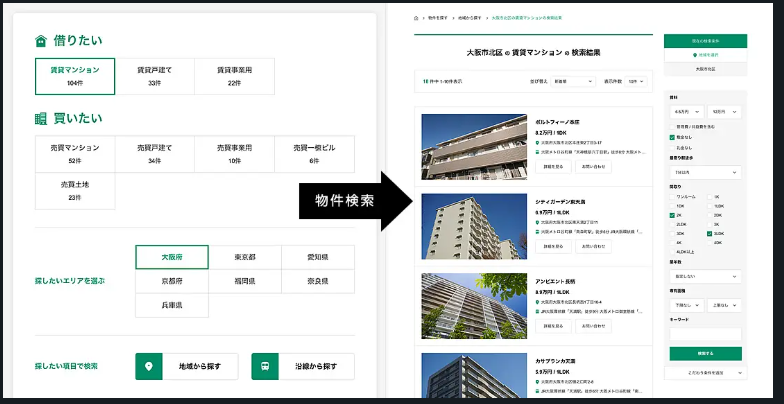Choose 売買戸建て 34件

coord(154,154)
